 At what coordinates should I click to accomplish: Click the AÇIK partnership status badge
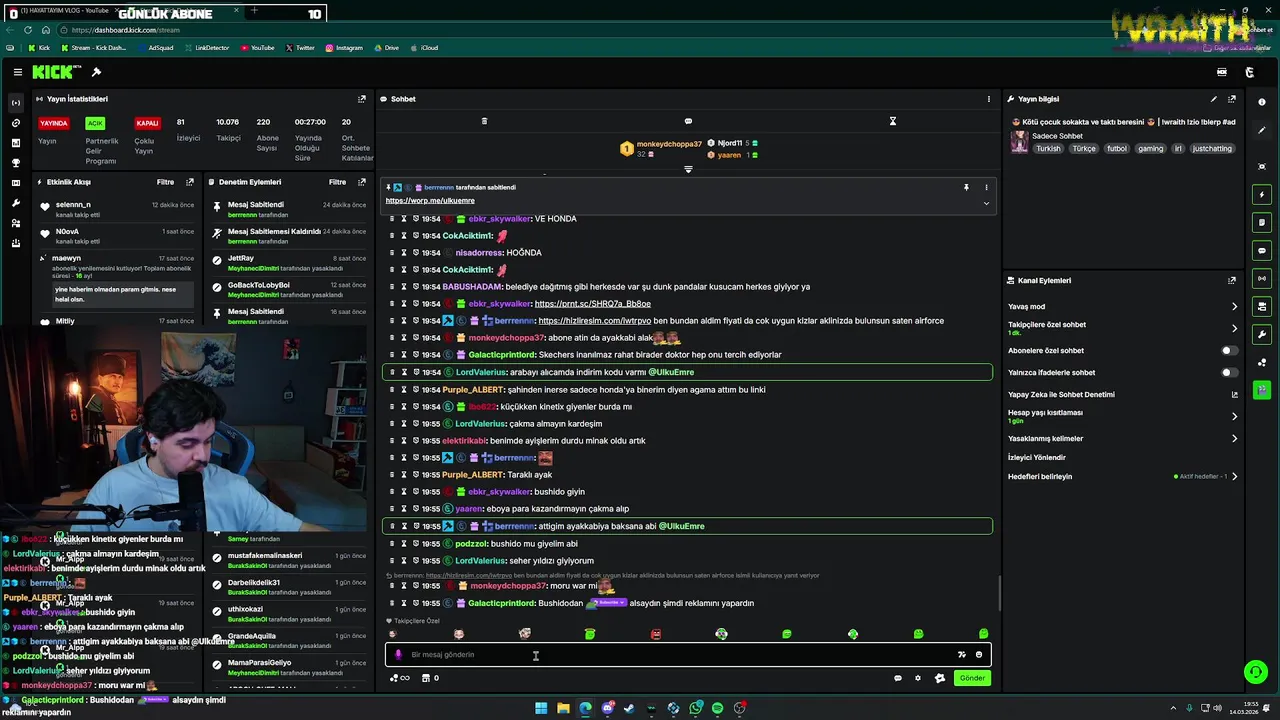coord(95,123)
